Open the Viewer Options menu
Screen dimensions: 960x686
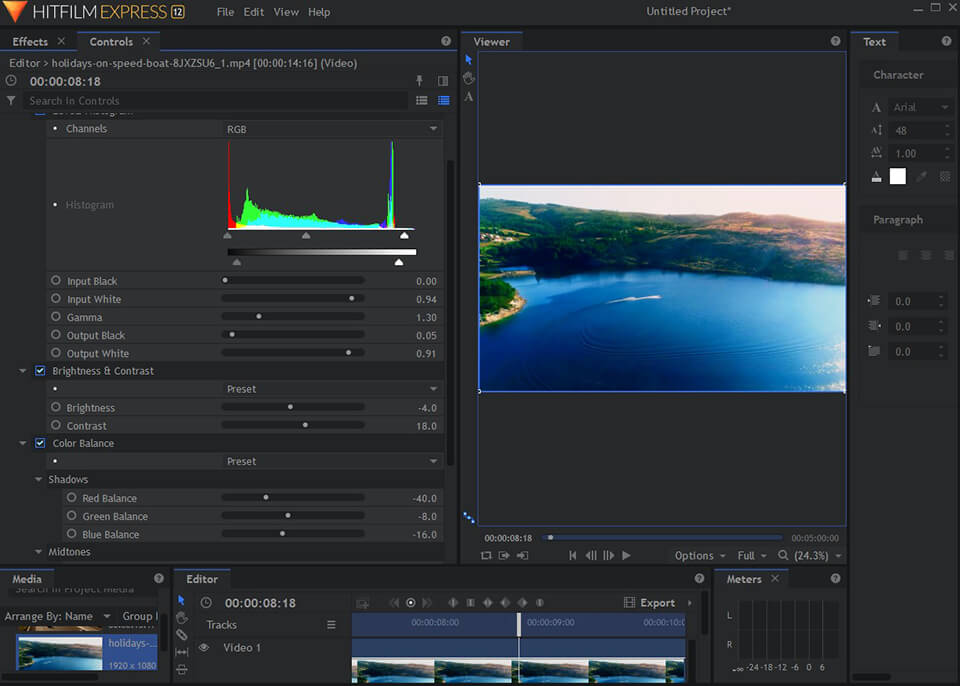tap(700, 556)
